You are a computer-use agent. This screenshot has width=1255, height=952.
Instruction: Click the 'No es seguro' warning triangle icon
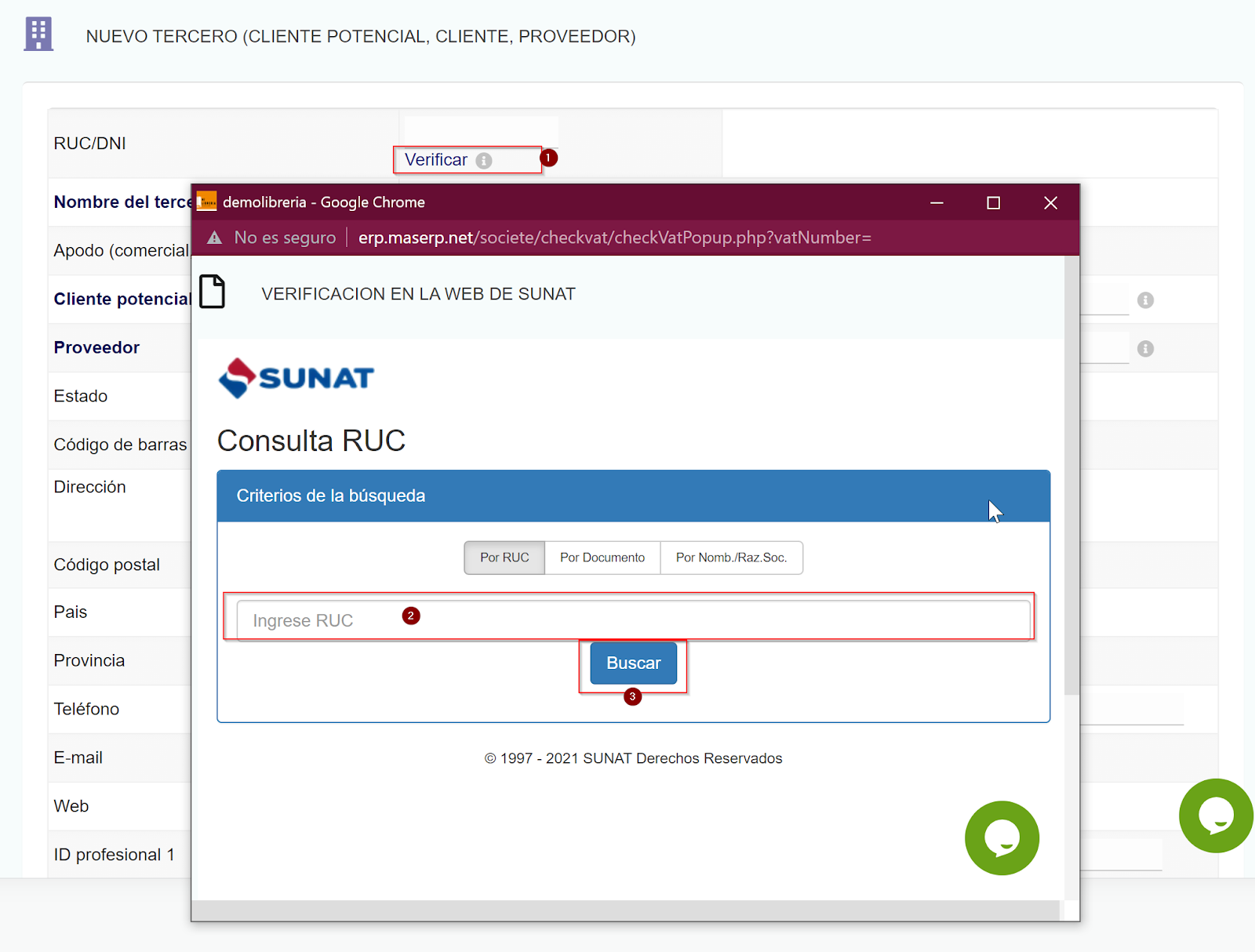215,238
